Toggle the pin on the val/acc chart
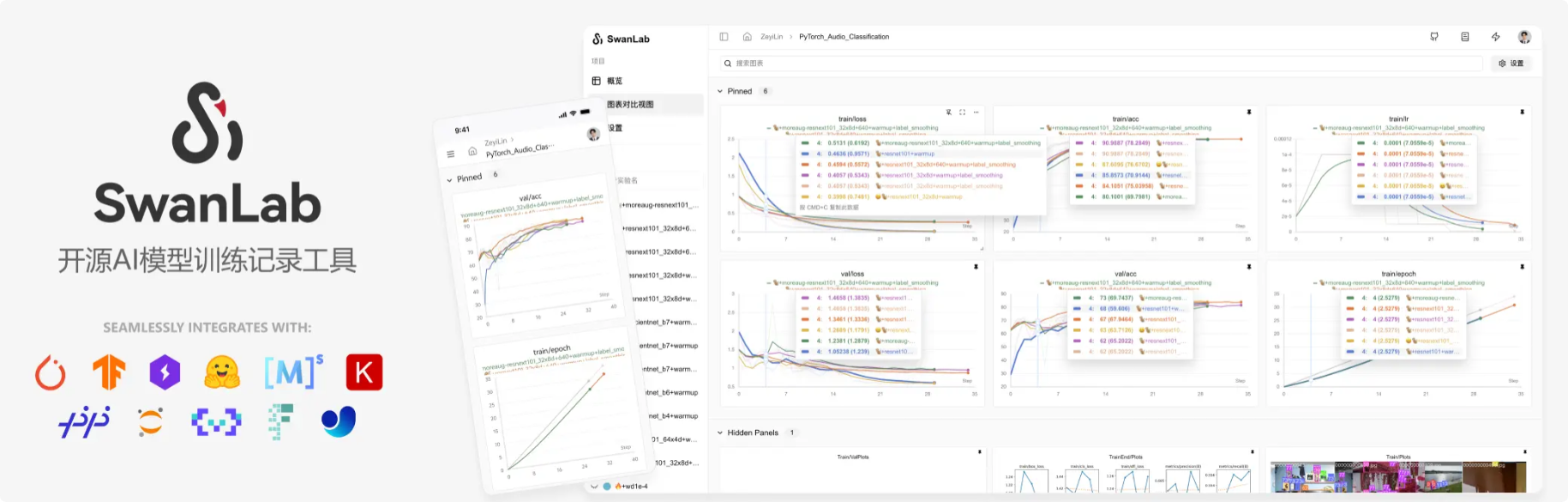The height and width of the screenshot is (502, 1568). tap(1249, 267)
